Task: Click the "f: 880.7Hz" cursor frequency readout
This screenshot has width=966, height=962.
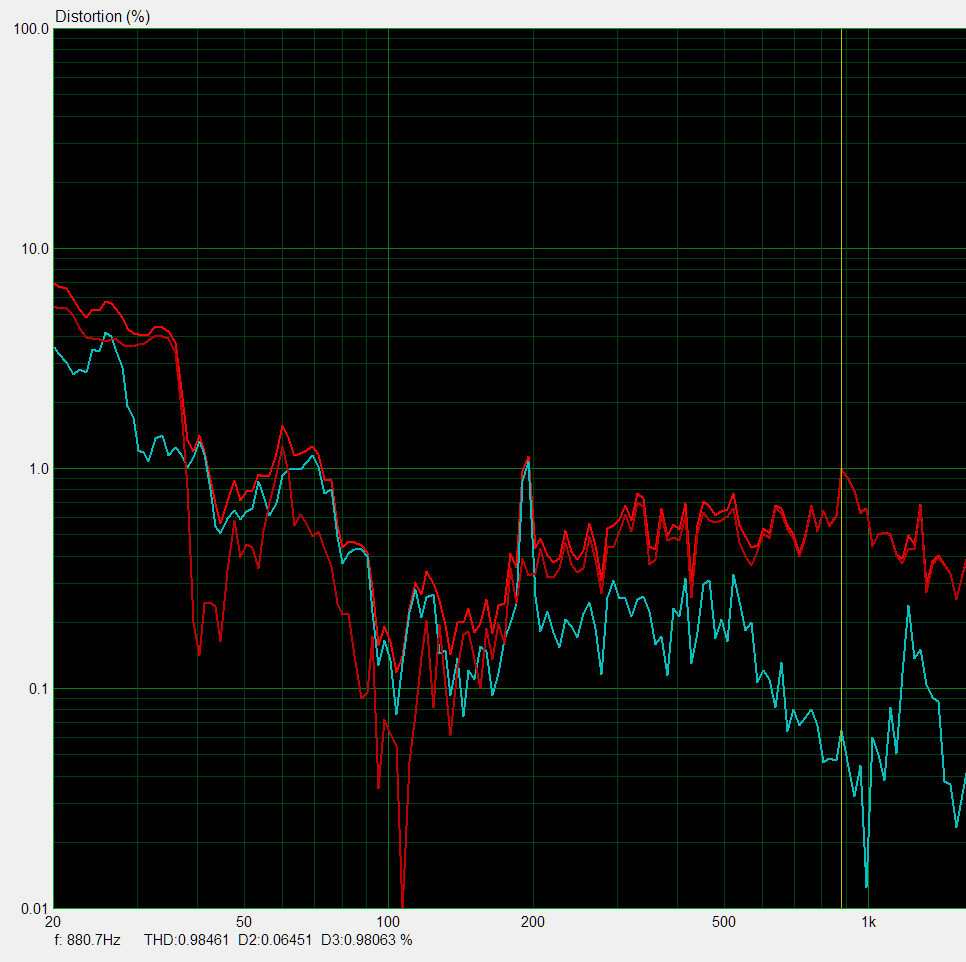Action: (89, 941)
